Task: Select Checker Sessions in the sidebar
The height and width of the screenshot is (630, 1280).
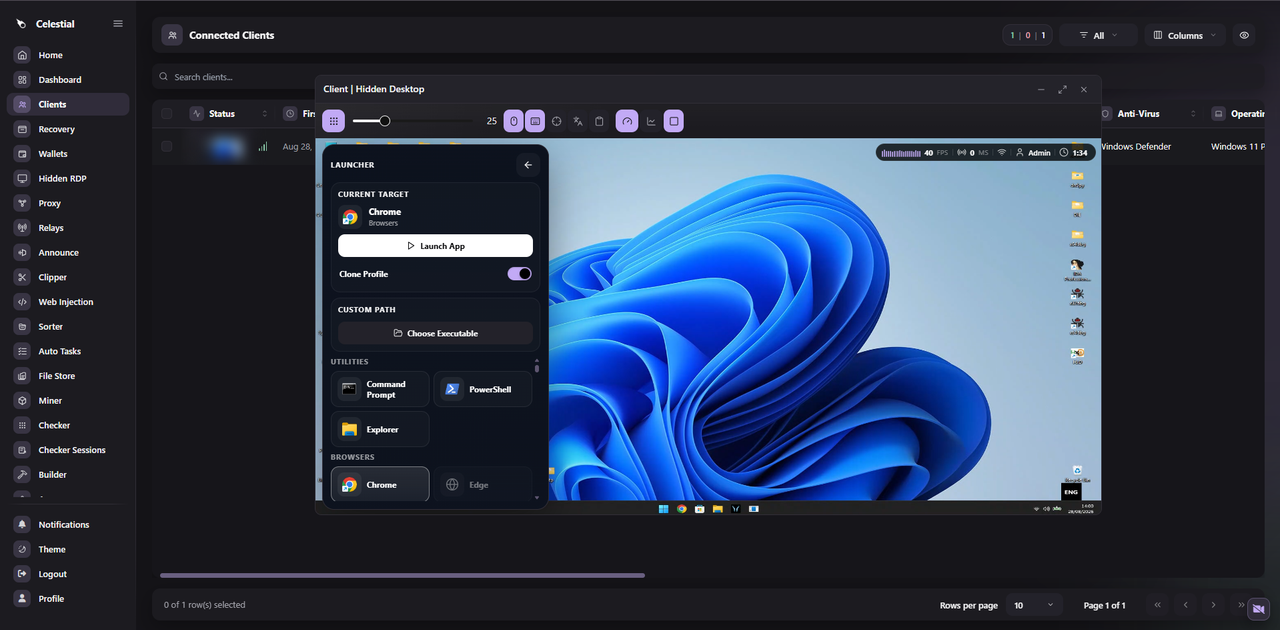Action: click(68, 450)
